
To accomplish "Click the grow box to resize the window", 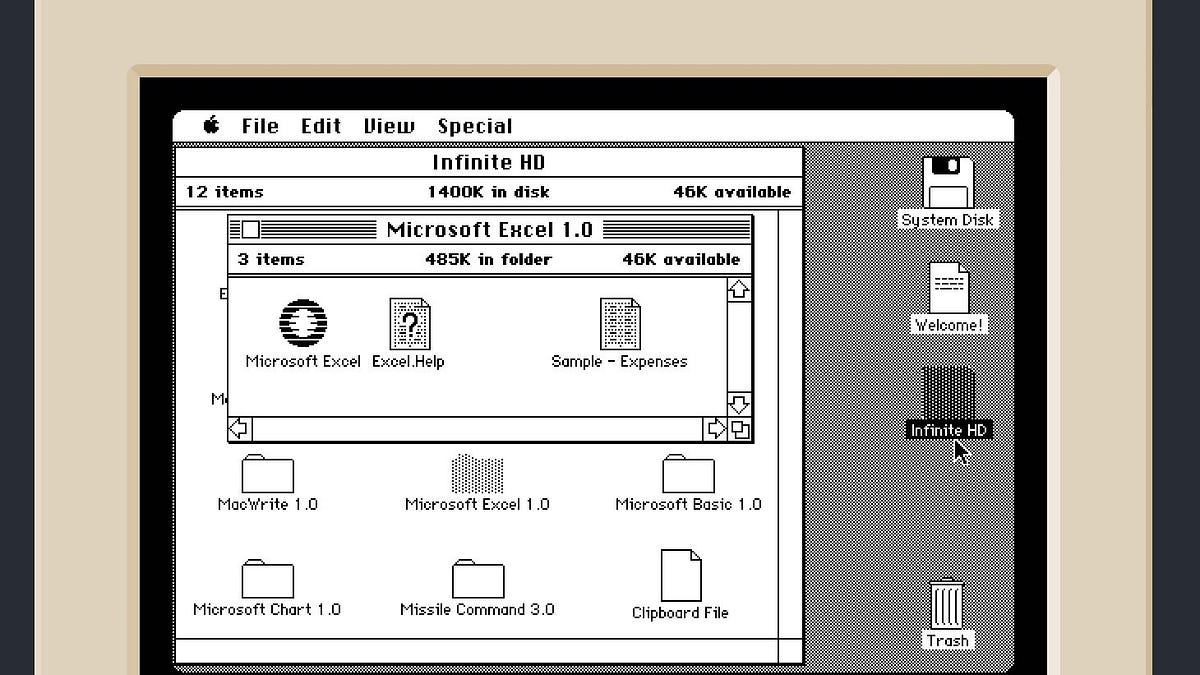I will 741,428.
